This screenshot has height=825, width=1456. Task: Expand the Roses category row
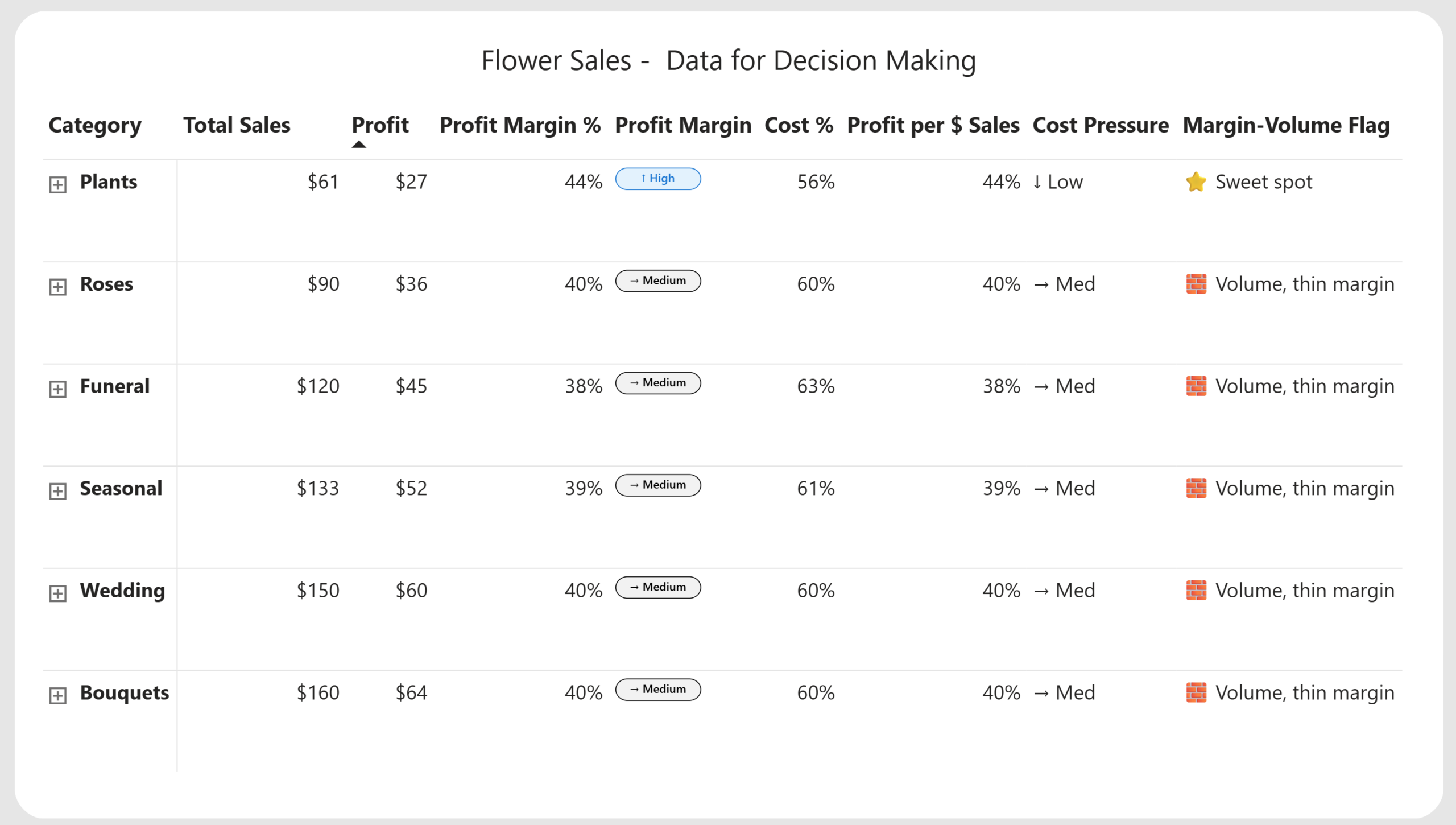(x=57, y=286)
